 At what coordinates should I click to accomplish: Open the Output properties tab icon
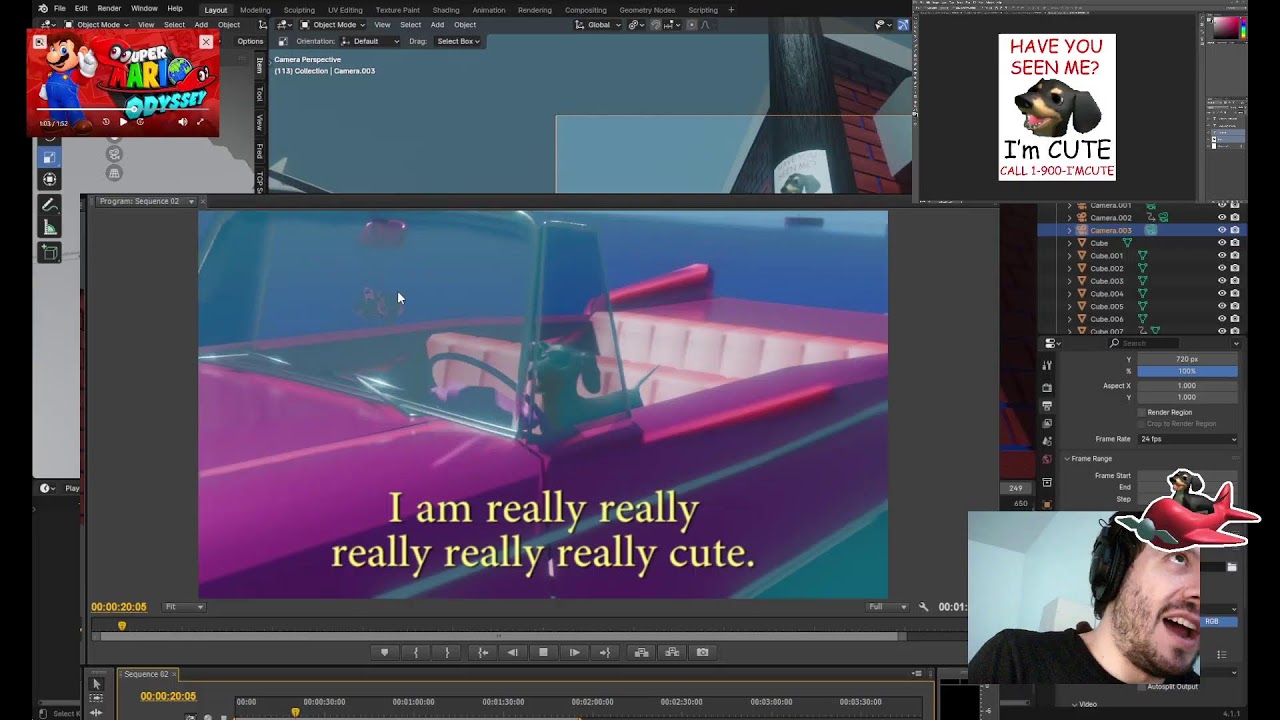1047,406
